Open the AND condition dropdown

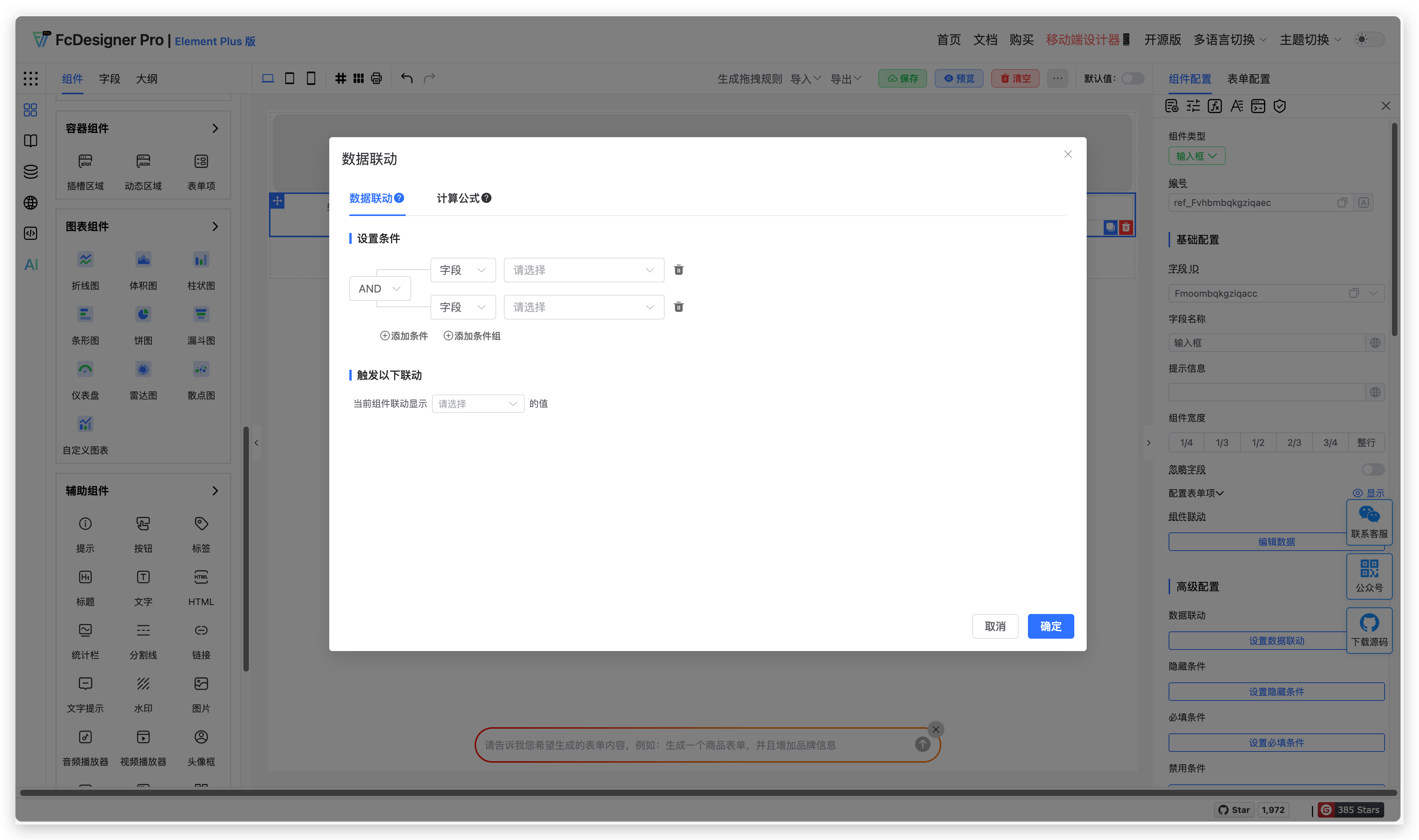379,289
